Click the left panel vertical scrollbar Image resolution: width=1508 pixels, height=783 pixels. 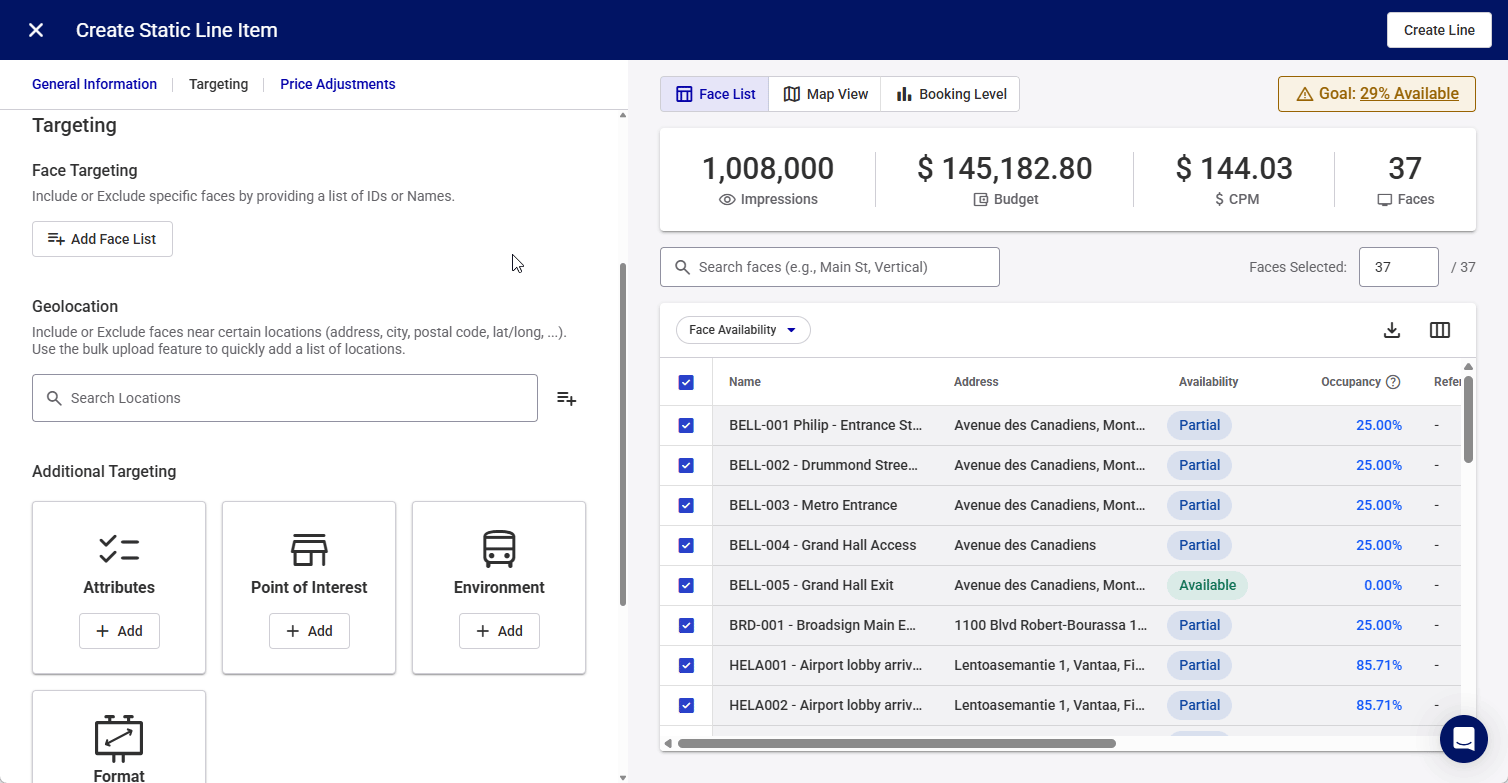point(623,434)
